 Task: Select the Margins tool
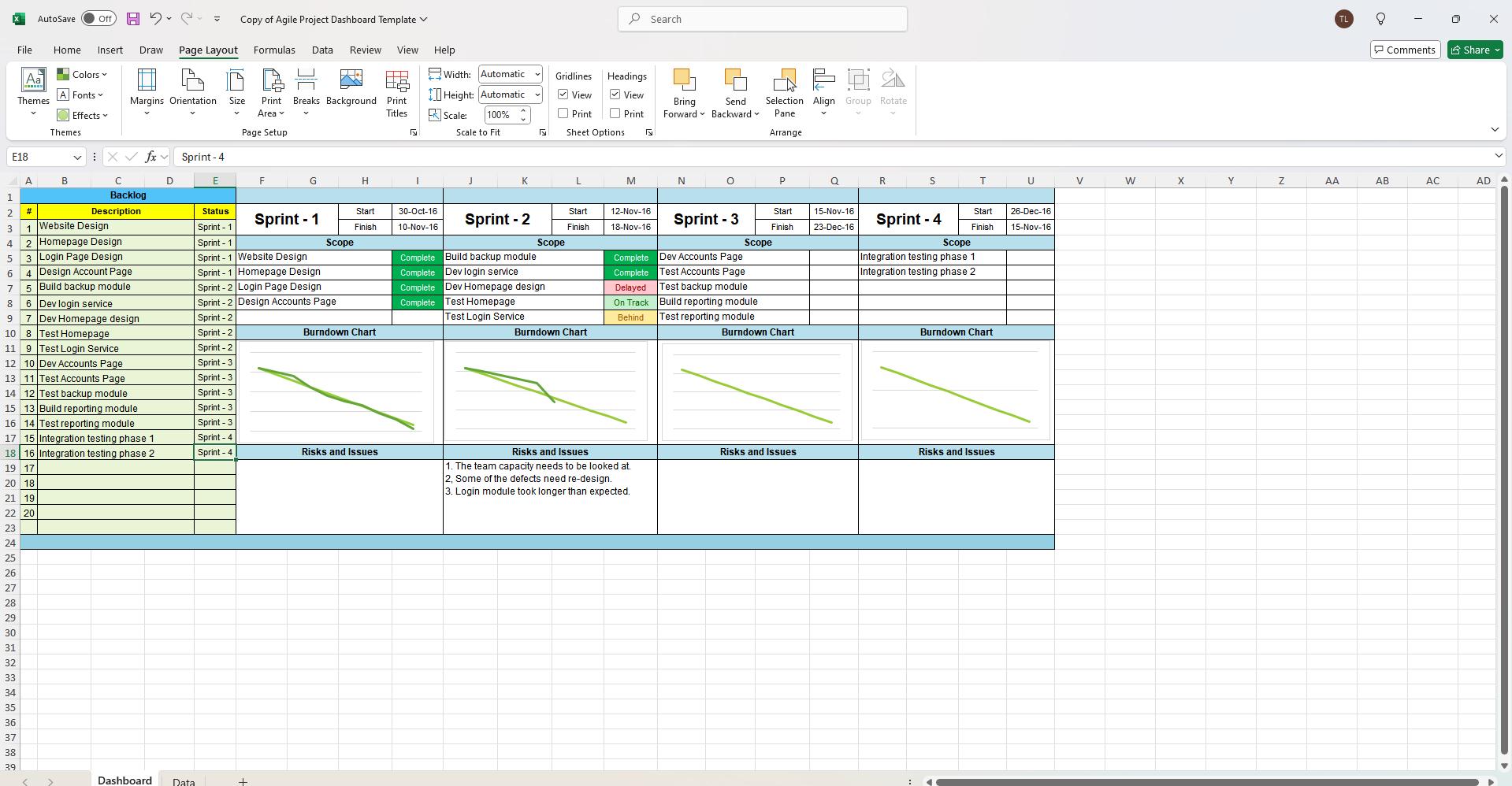[x=146, y=88]
